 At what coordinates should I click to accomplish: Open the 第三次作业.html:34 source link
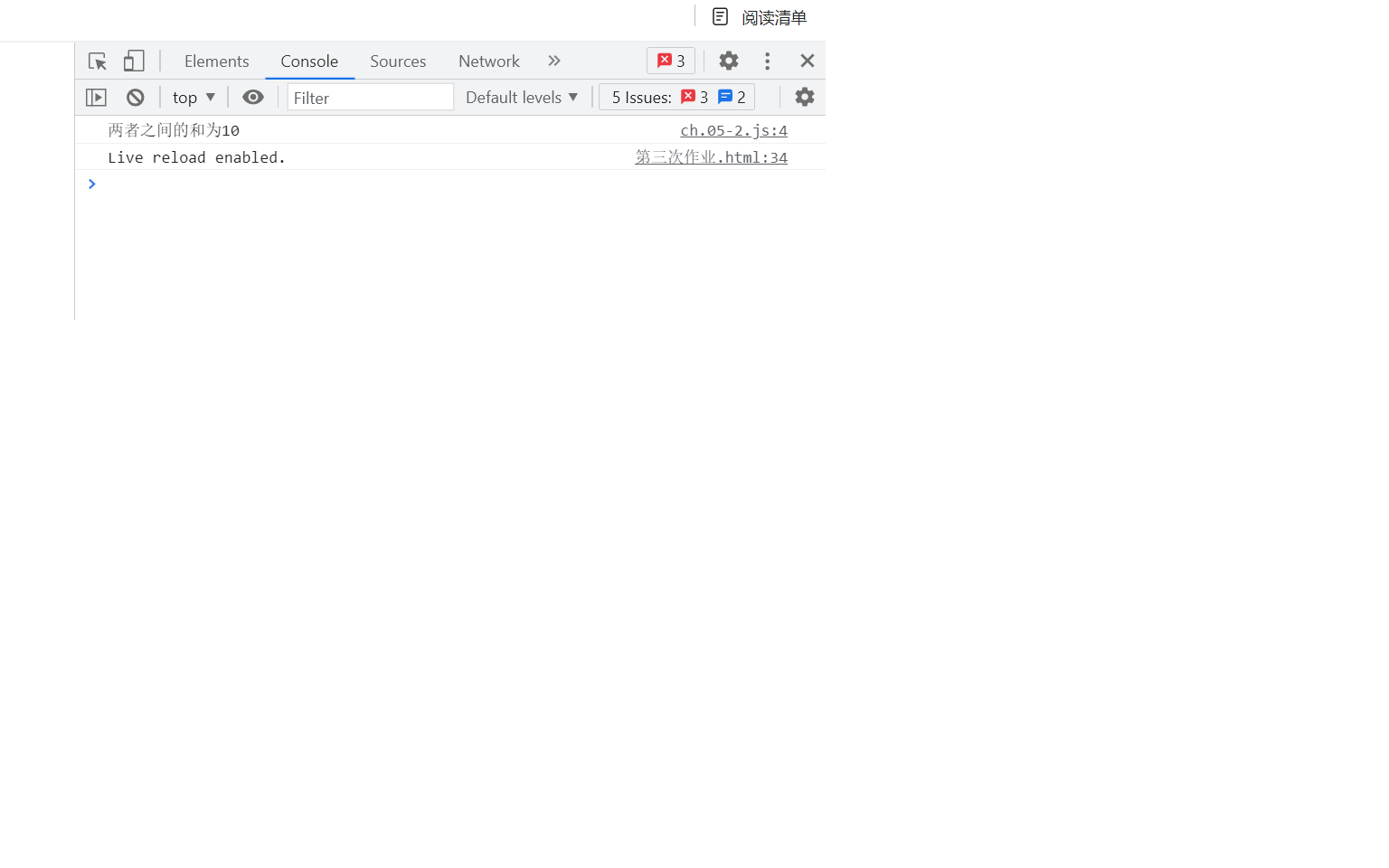(x=711, y=156)
